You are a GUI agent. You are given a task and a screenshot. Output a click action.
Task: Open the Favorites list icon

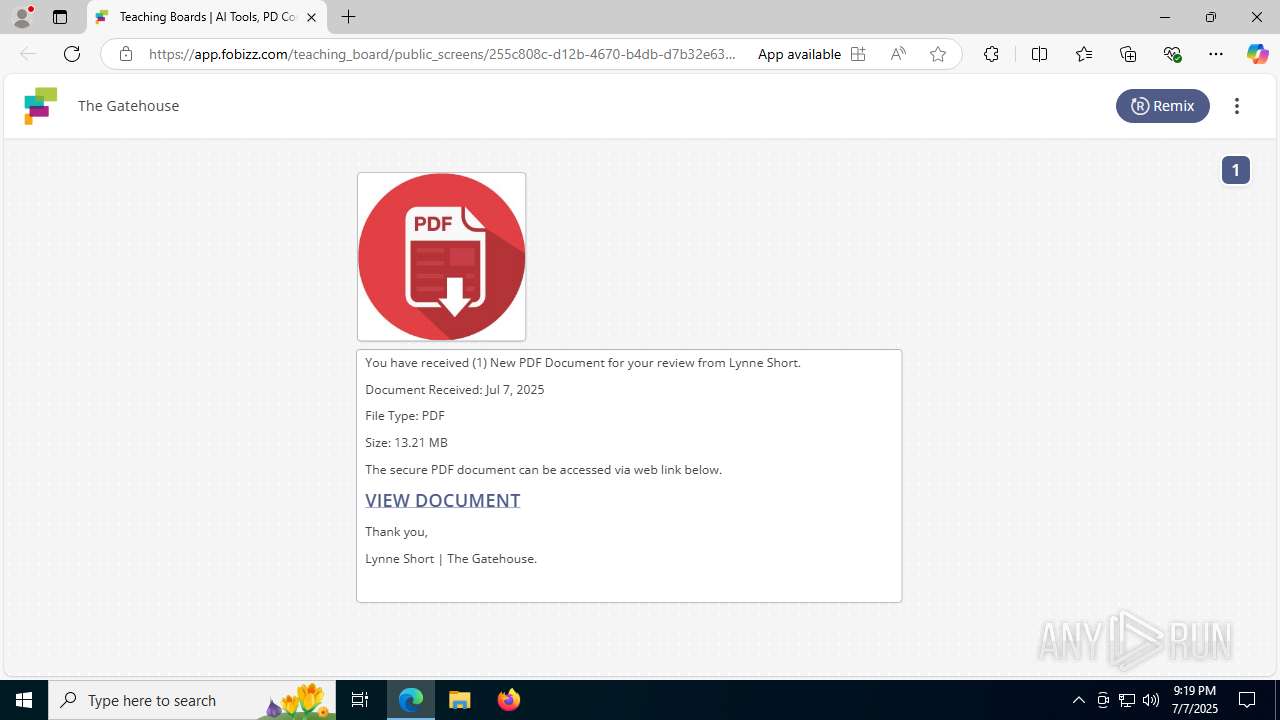coord(1084,54)
